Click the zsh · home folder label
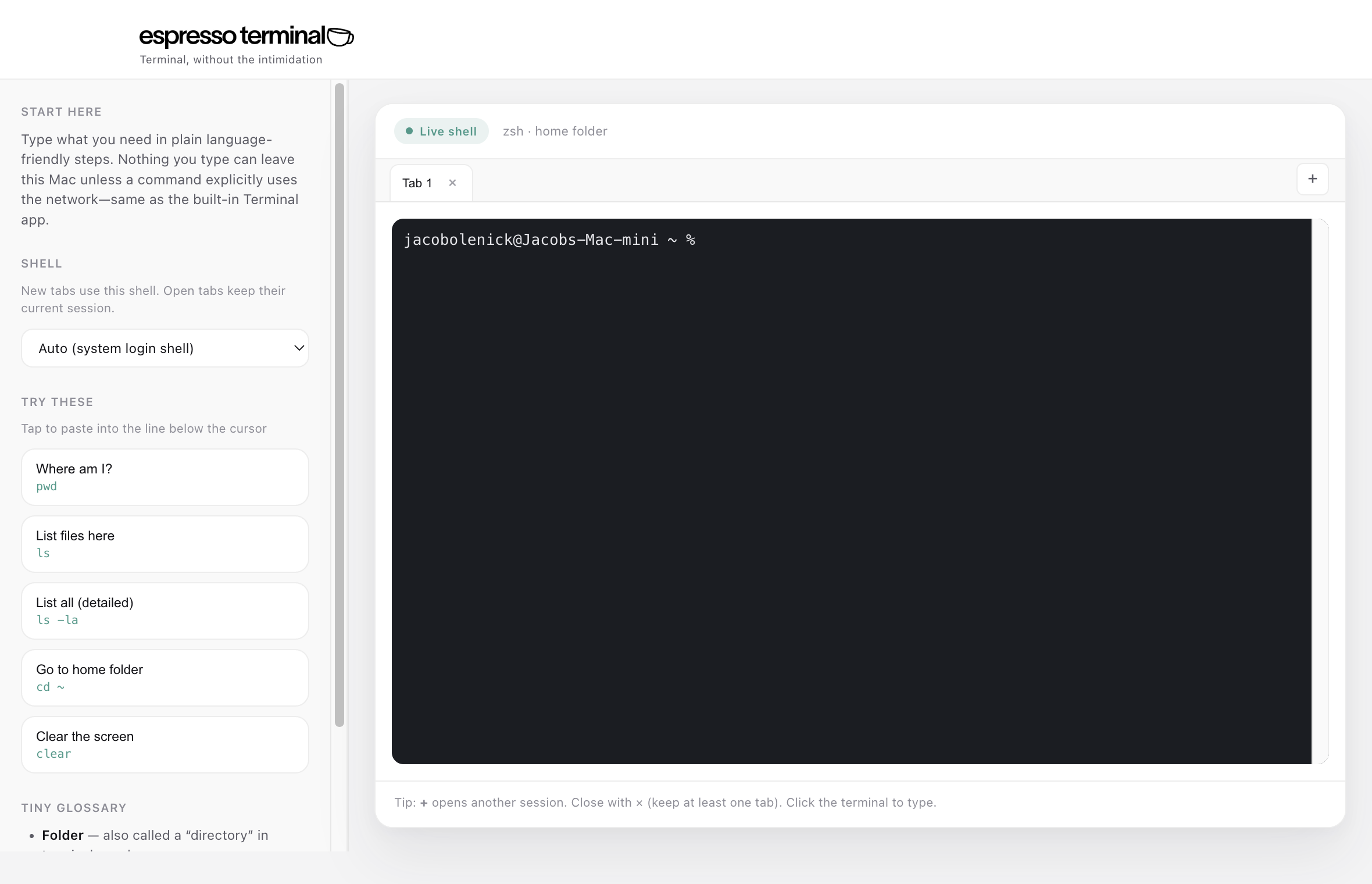The image size is (1372, 884). click(x=555, y=131)
